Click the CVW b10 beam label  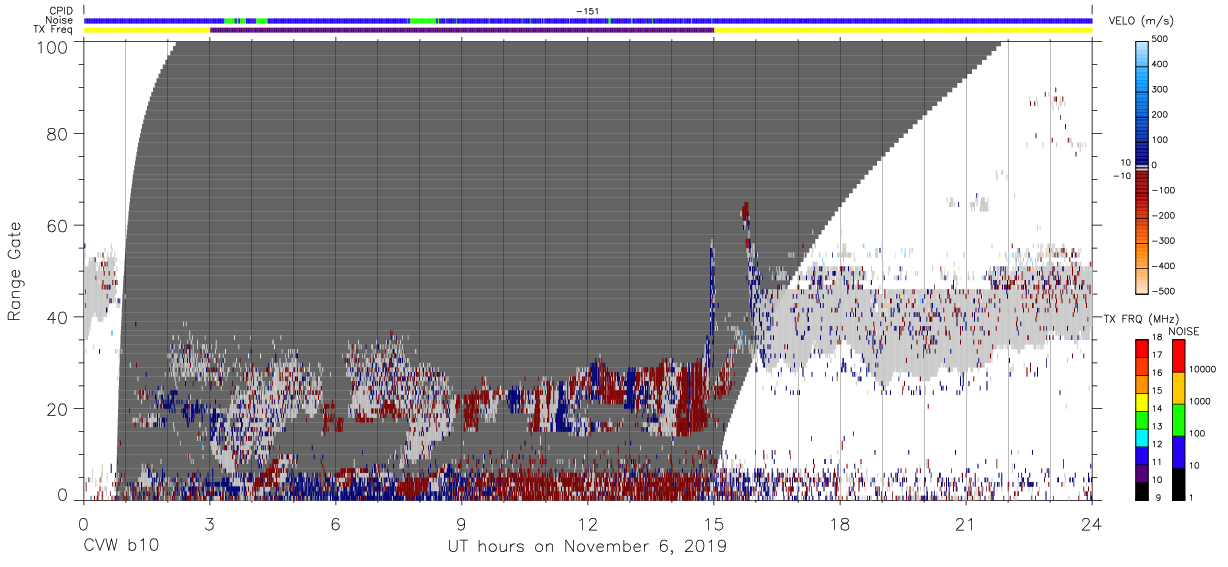(x=121, y=547)
